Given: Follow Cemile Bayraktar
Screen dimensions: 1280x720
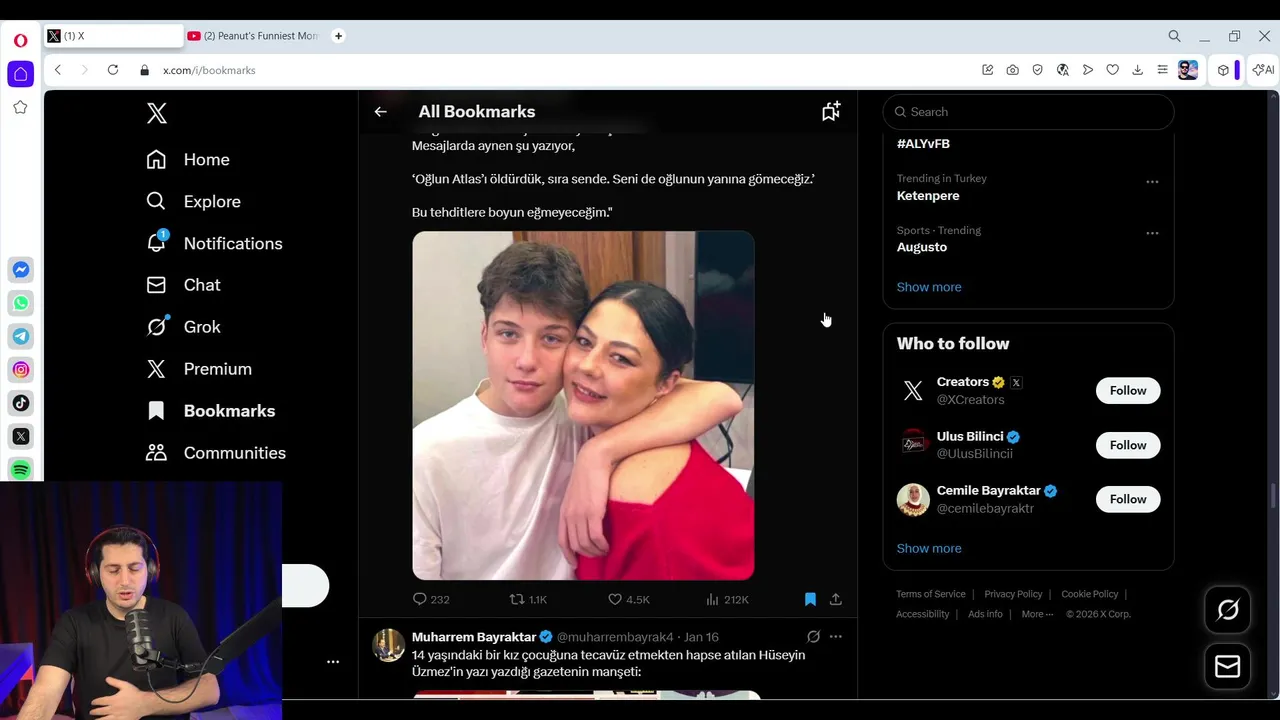Looking at the screenshot, I should point(1128,499).
